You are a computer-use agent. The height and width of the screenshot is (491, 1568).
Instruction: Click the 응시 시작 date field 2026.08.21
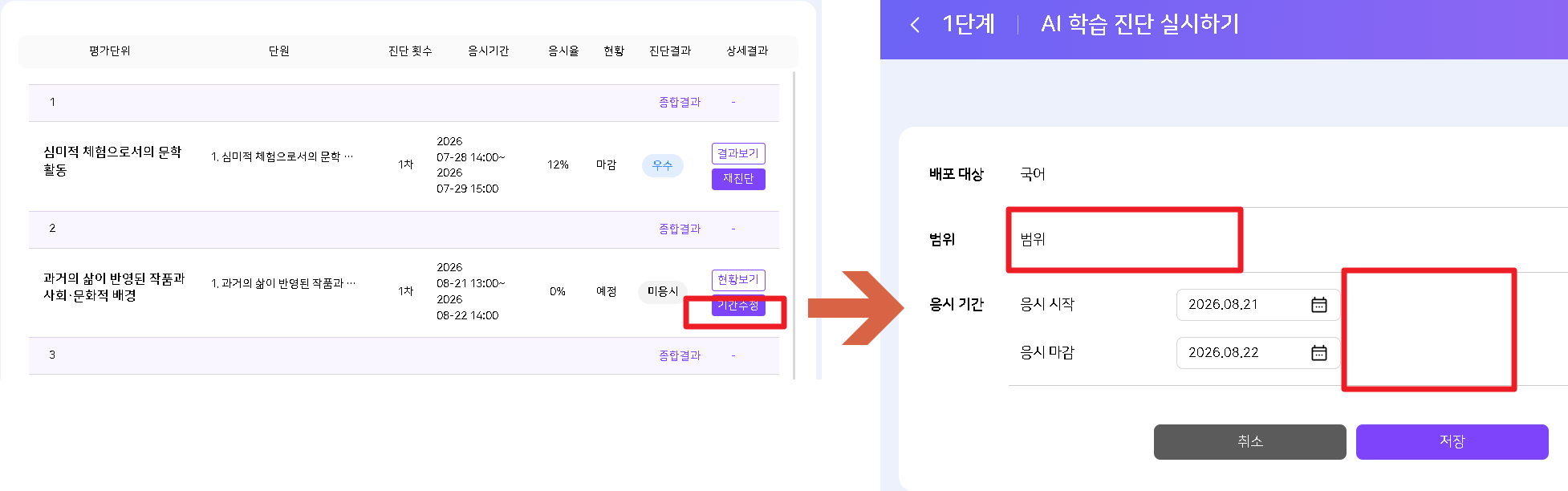pos(1257,305)
